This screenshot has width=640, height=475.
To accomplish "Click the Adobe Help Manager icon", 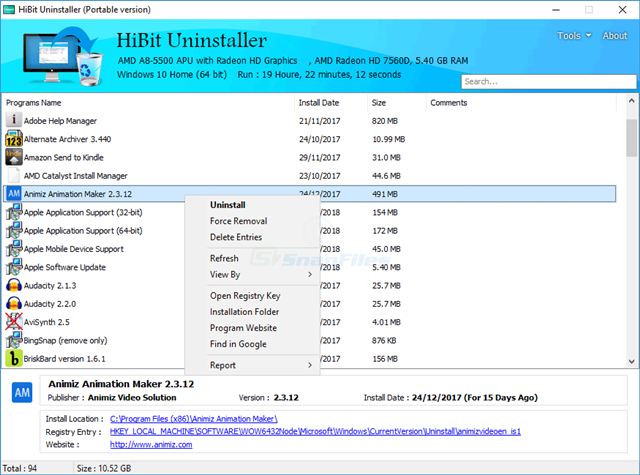I will [x=13, y=120].
